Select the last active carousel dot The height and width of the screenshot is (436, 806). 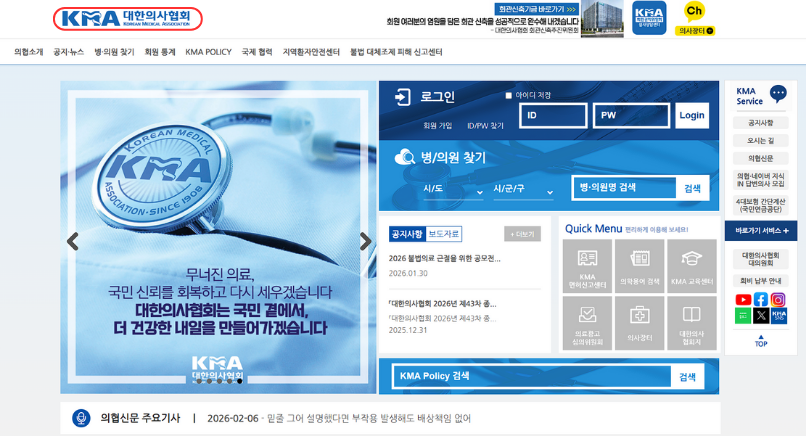click(x=240, y=381)
